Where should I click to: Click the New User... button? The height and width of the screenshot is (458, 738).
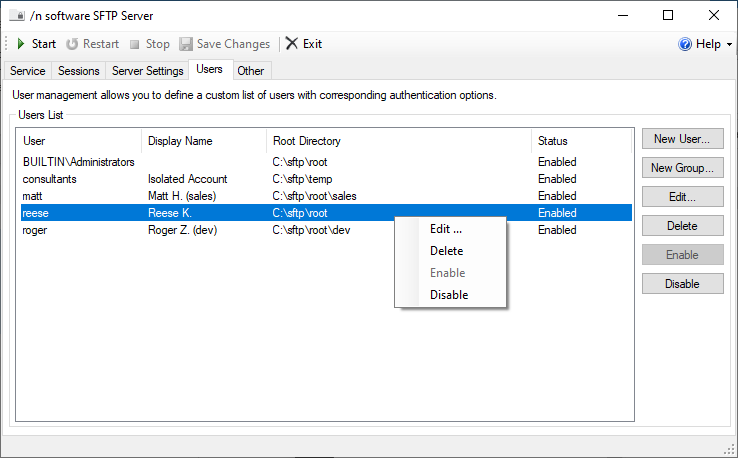[682, 139]
